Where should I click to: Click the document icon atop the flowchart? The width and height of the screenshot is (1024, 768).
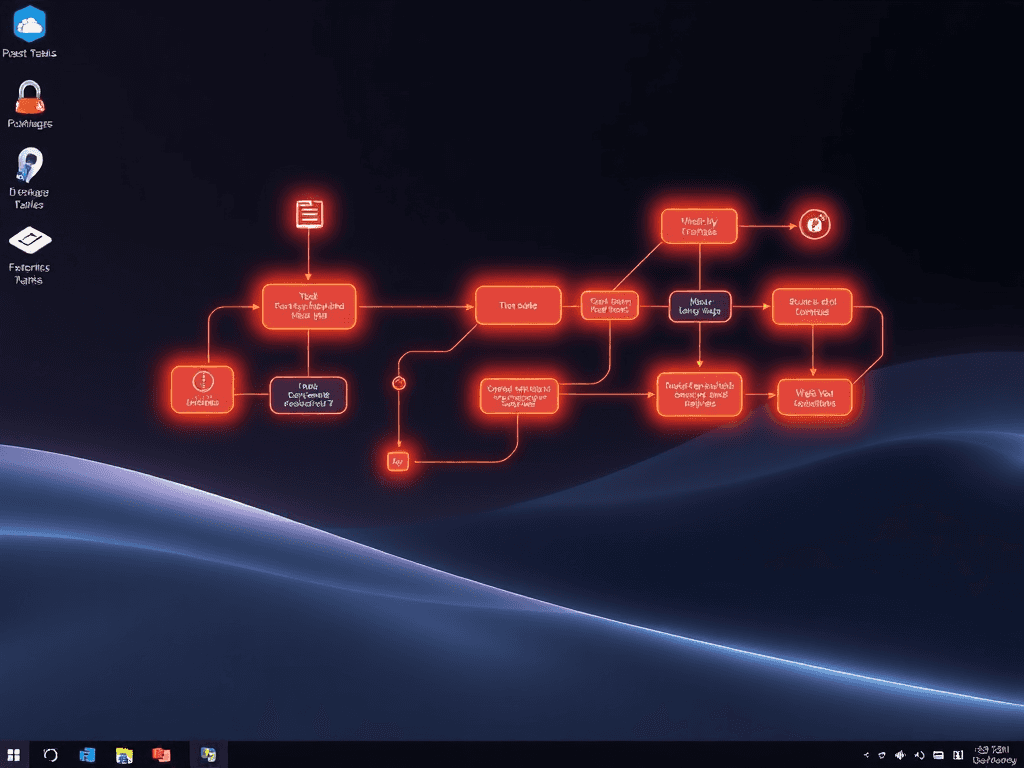tap(309, 212)
